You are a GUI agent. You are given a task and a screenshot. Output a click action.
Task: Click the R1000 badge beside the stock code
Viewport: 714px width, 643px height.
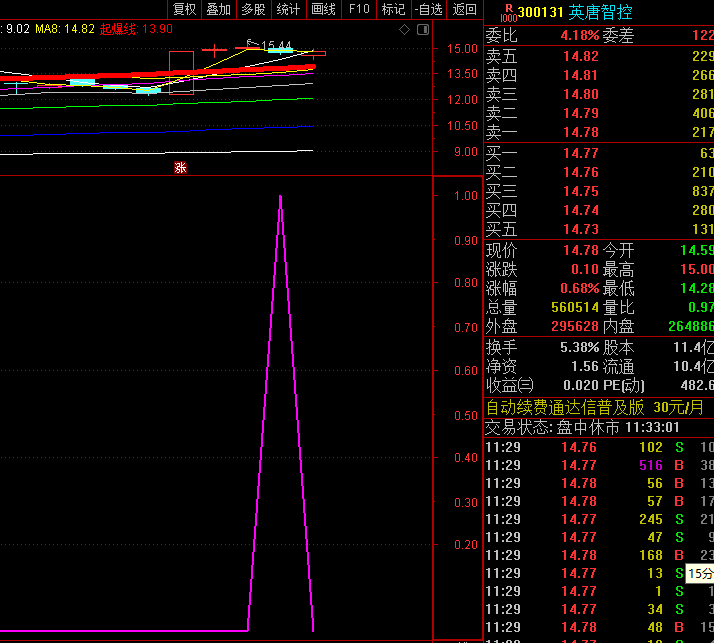pos(507,12)
